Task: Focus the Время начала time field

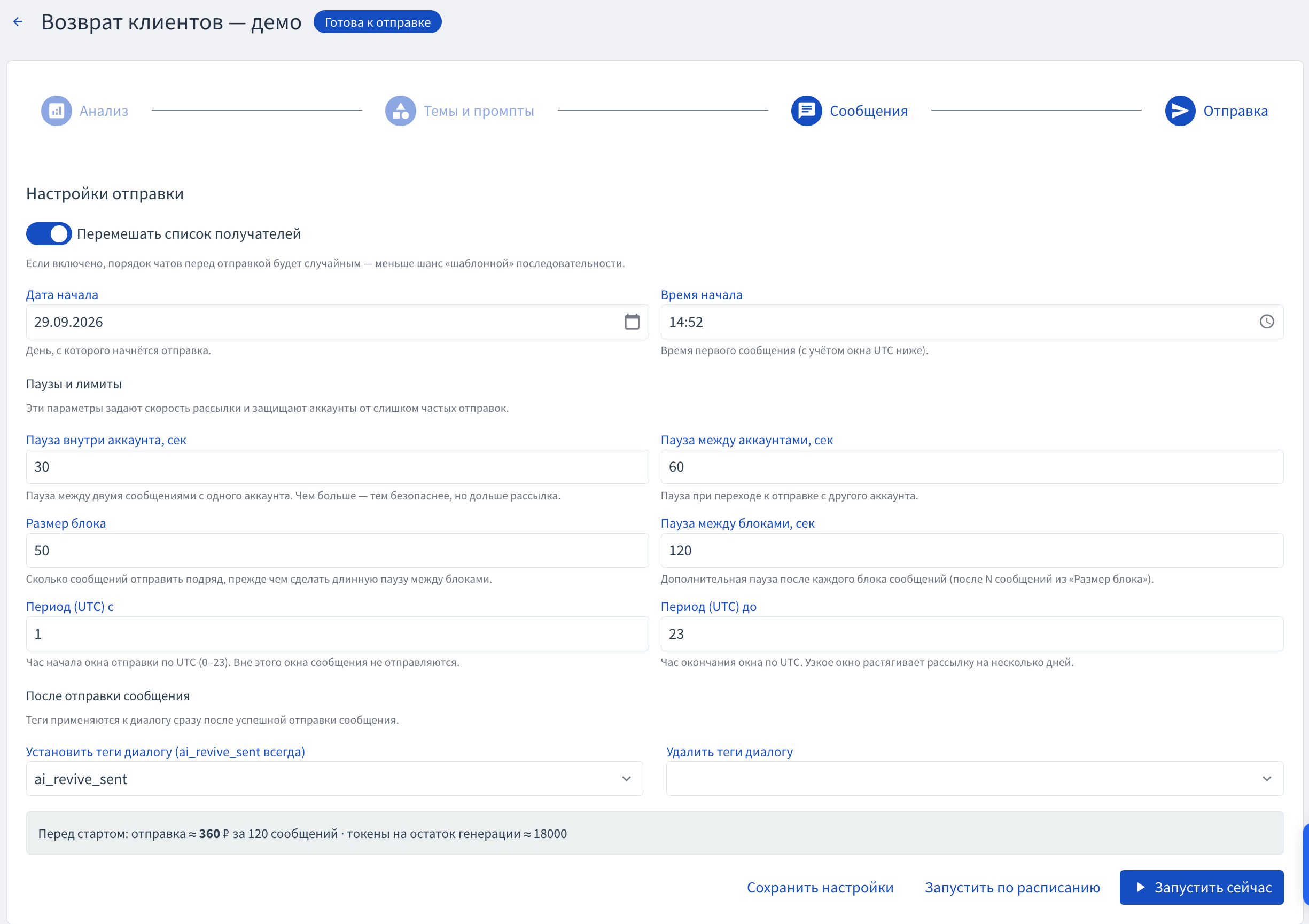Action: (x=971, y=322)
